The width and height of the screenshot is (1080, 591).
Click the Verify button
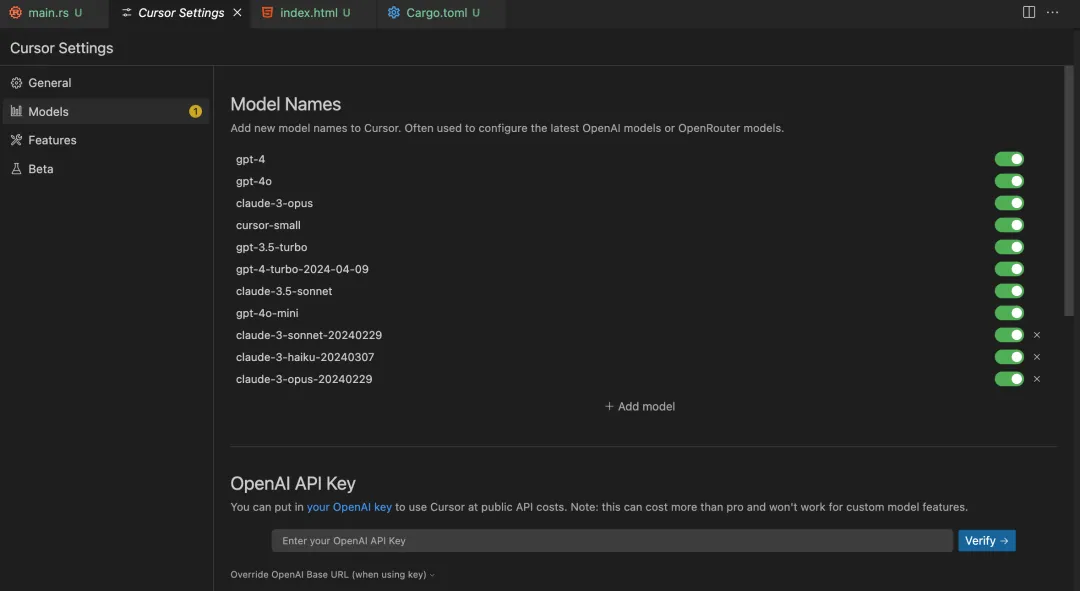tap(986, 541)
